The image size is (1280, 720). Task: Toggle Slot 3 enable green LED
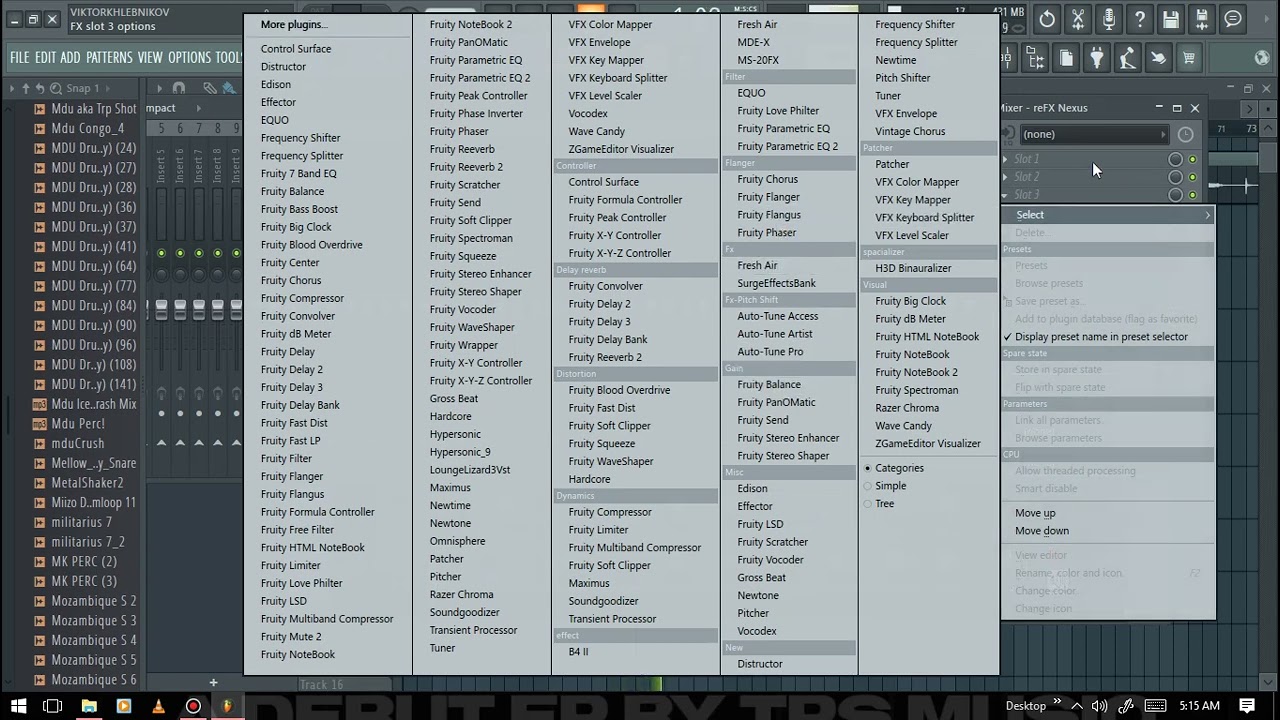tap(1192, 195)
